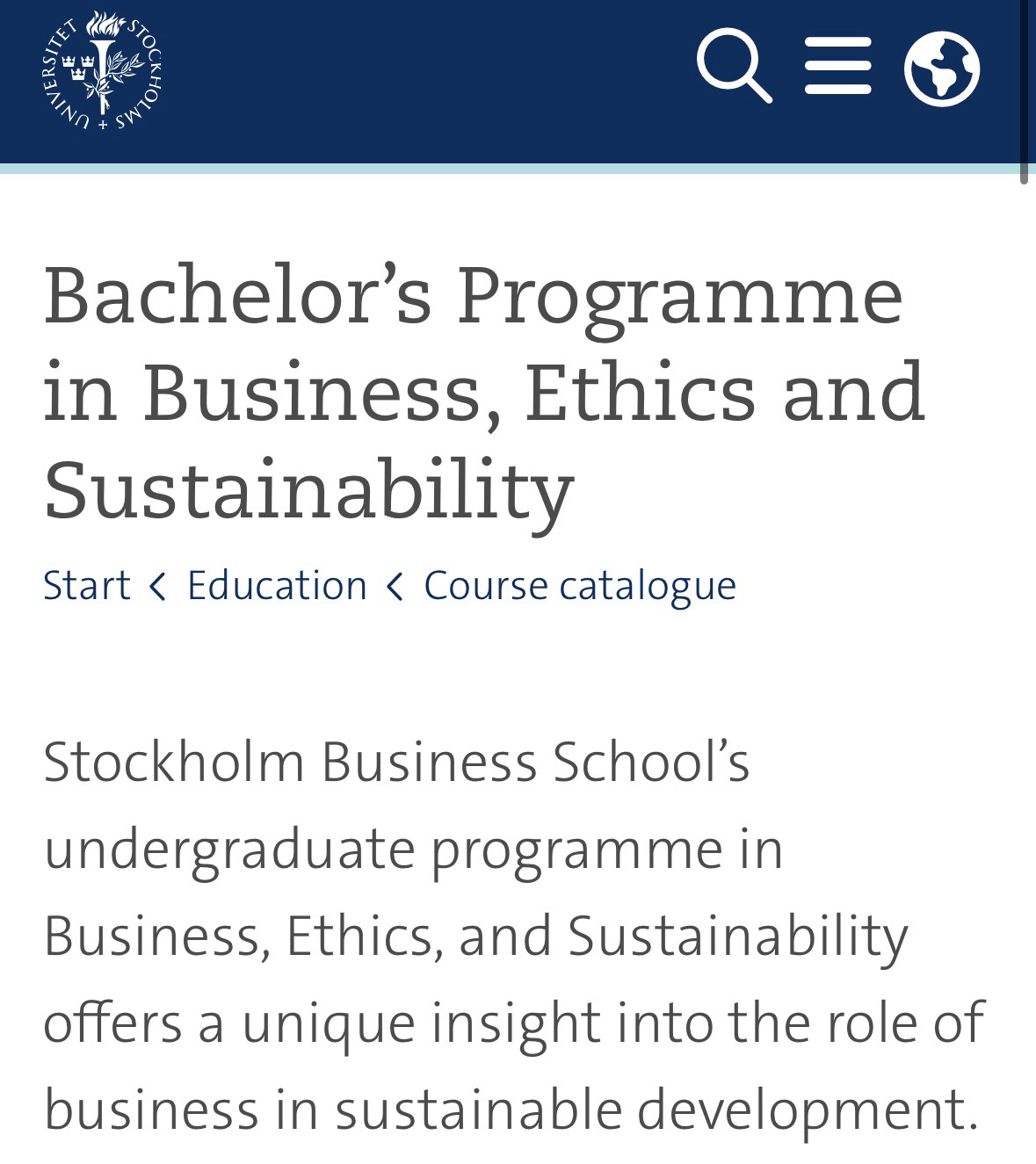Open the search magnifier icon

tap(733, 65)
